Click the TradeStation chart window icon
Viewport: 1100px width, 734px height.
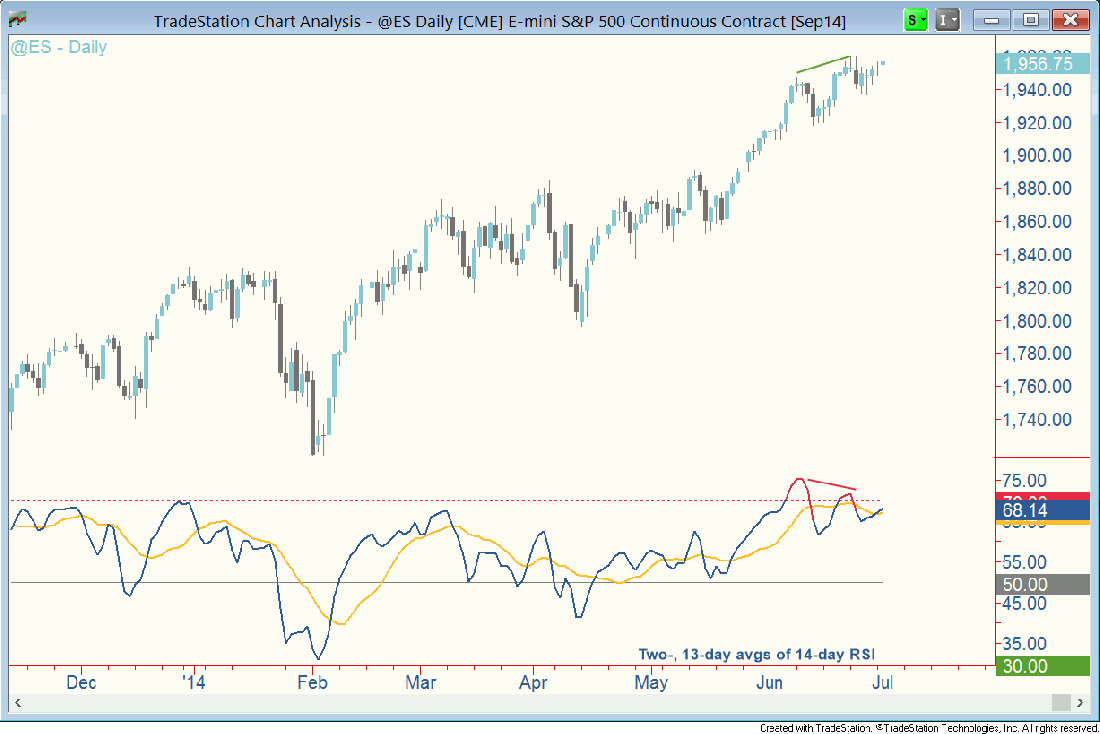17,20
